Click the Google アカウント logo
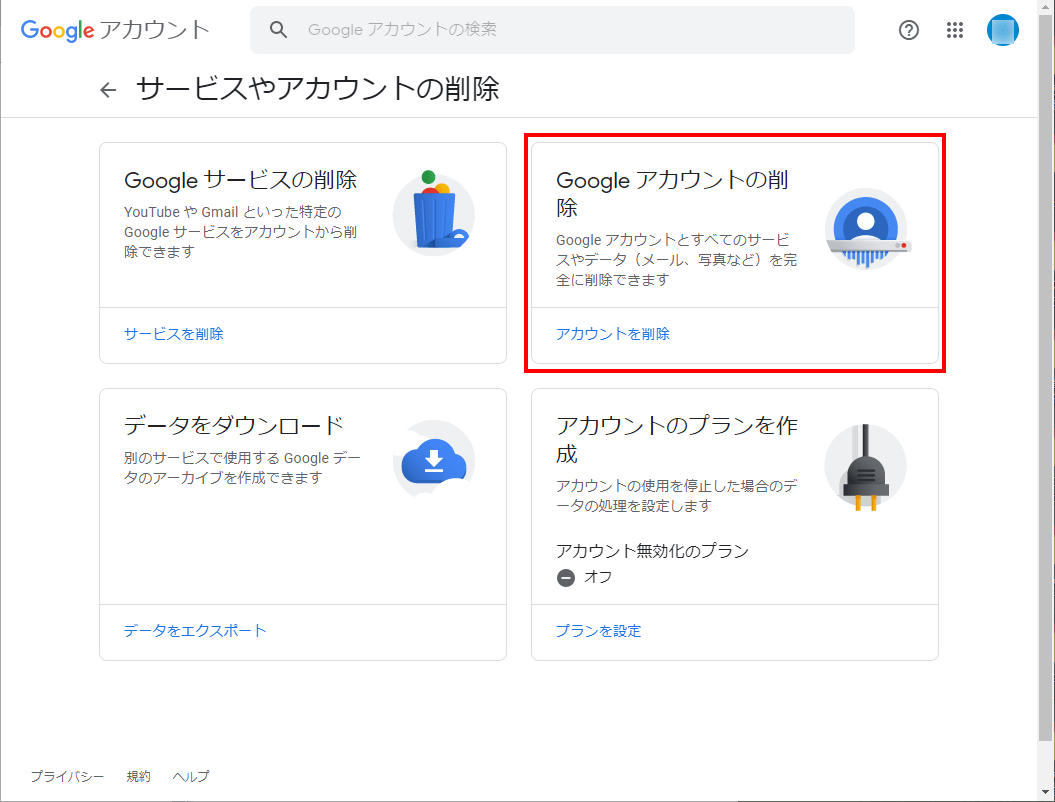1055x802 pixels. pyautogui.click(x=115, y=30)
